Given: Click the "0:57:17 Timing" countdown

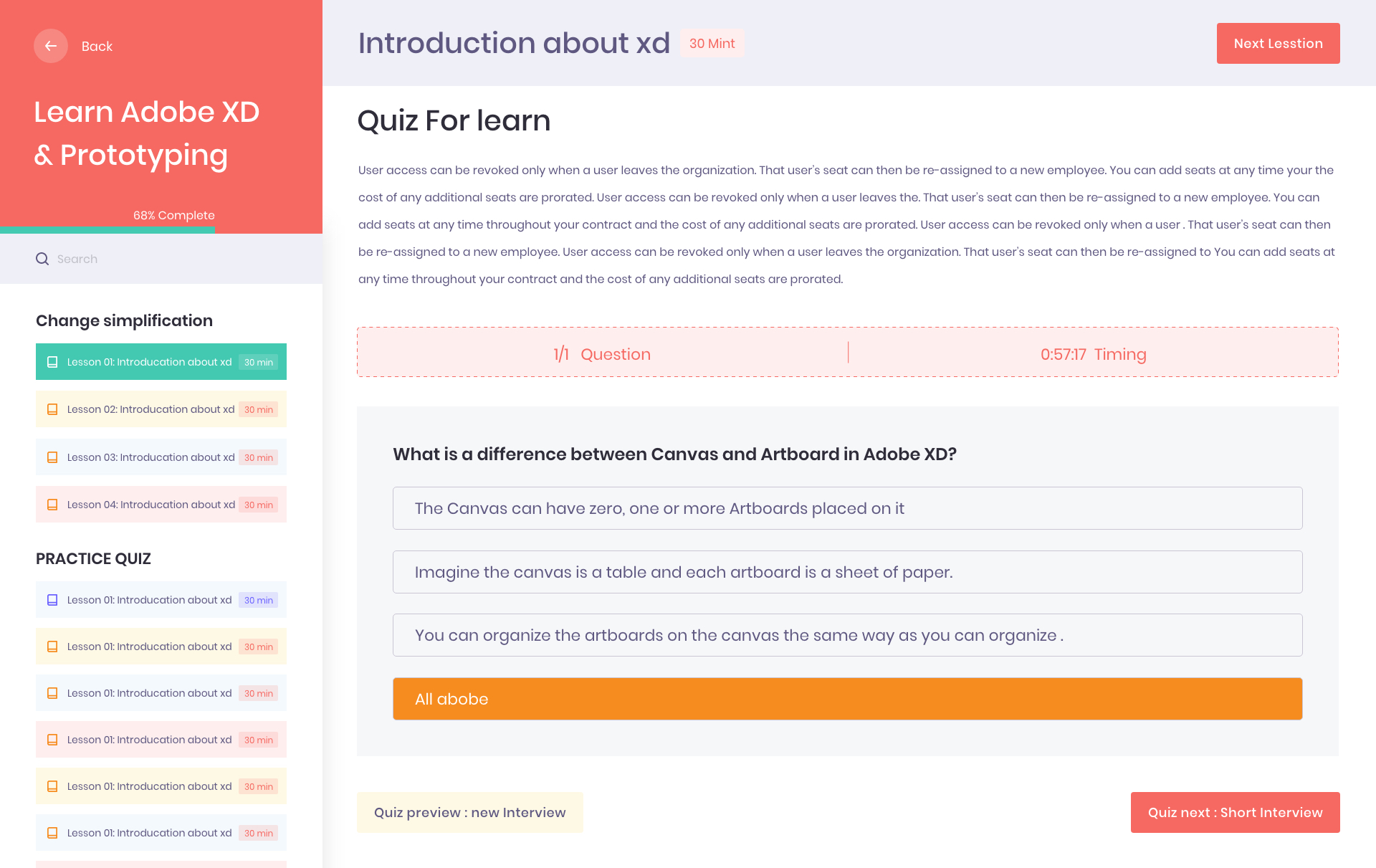Looking at the screenshot, I should click(x=1094, y=354).
